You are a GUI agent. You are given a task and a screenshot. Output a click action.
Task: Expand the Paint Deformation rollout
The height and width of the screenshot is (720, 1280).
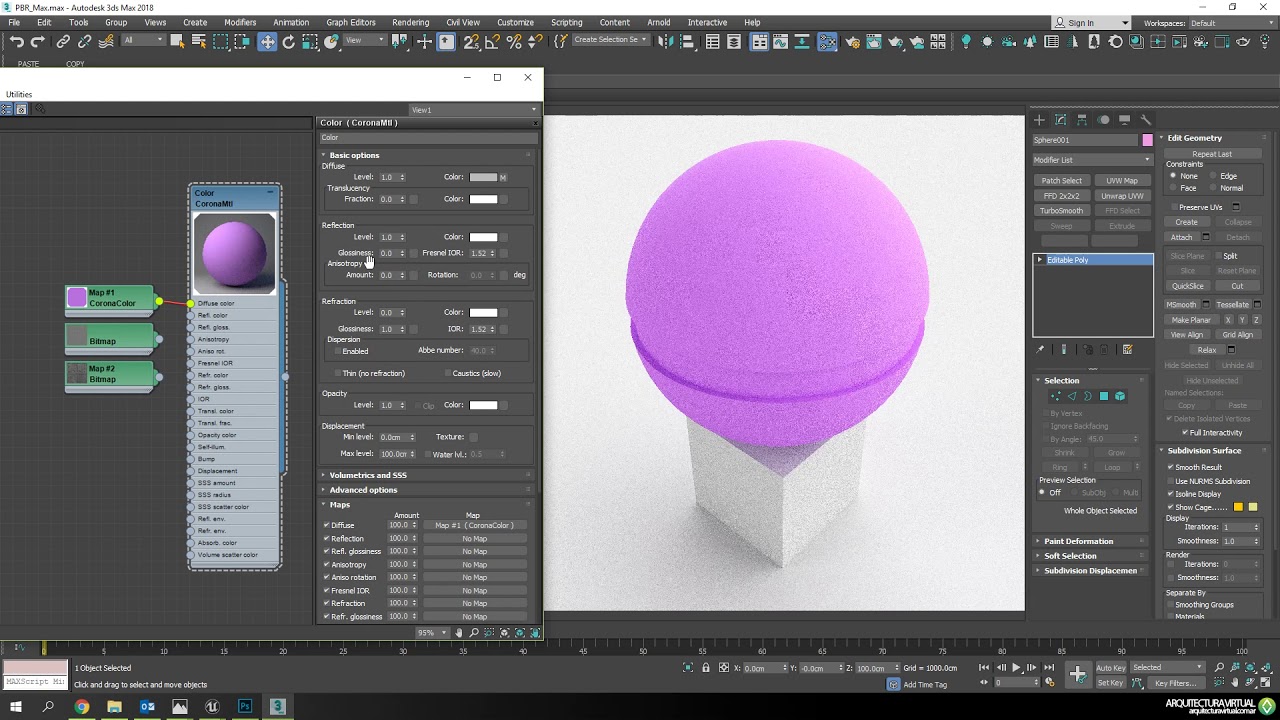point(1078,541)
